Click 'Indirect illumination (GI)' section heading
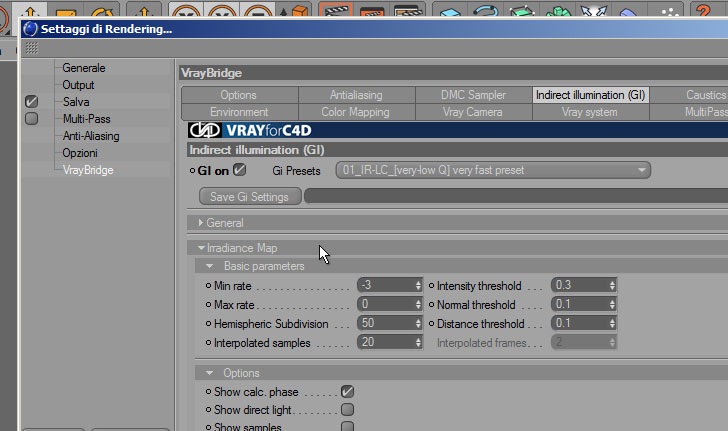This screenshot has width=728, height=431. tap(257, 150)
